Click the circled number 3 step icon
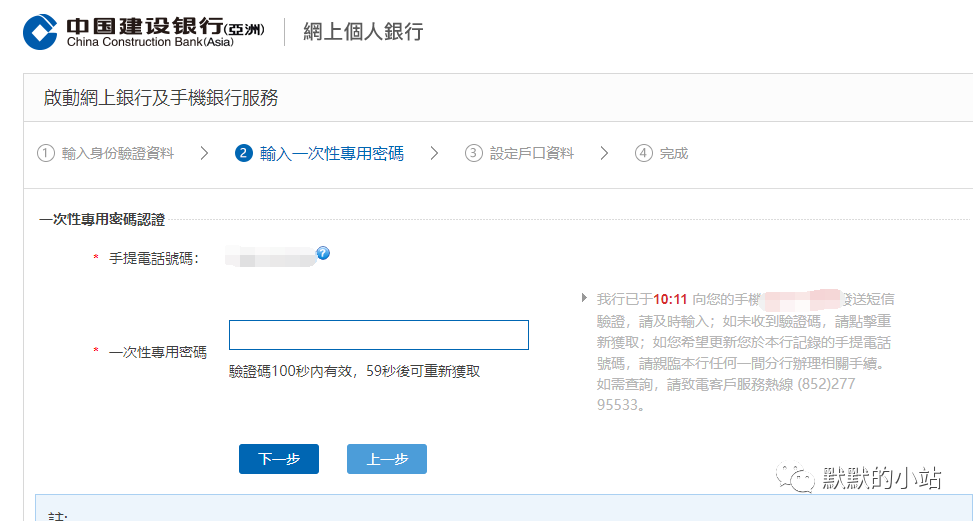The height and width of the screenshot is (521, 973). 474,153
